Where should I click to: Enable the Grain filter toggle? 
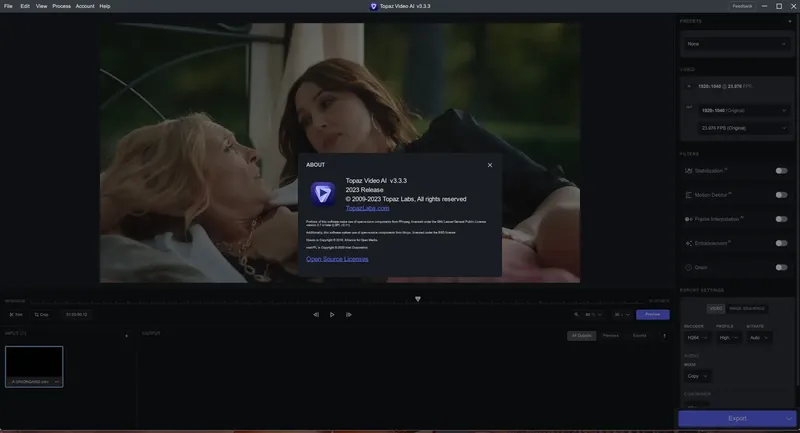[x=781, y=267]
